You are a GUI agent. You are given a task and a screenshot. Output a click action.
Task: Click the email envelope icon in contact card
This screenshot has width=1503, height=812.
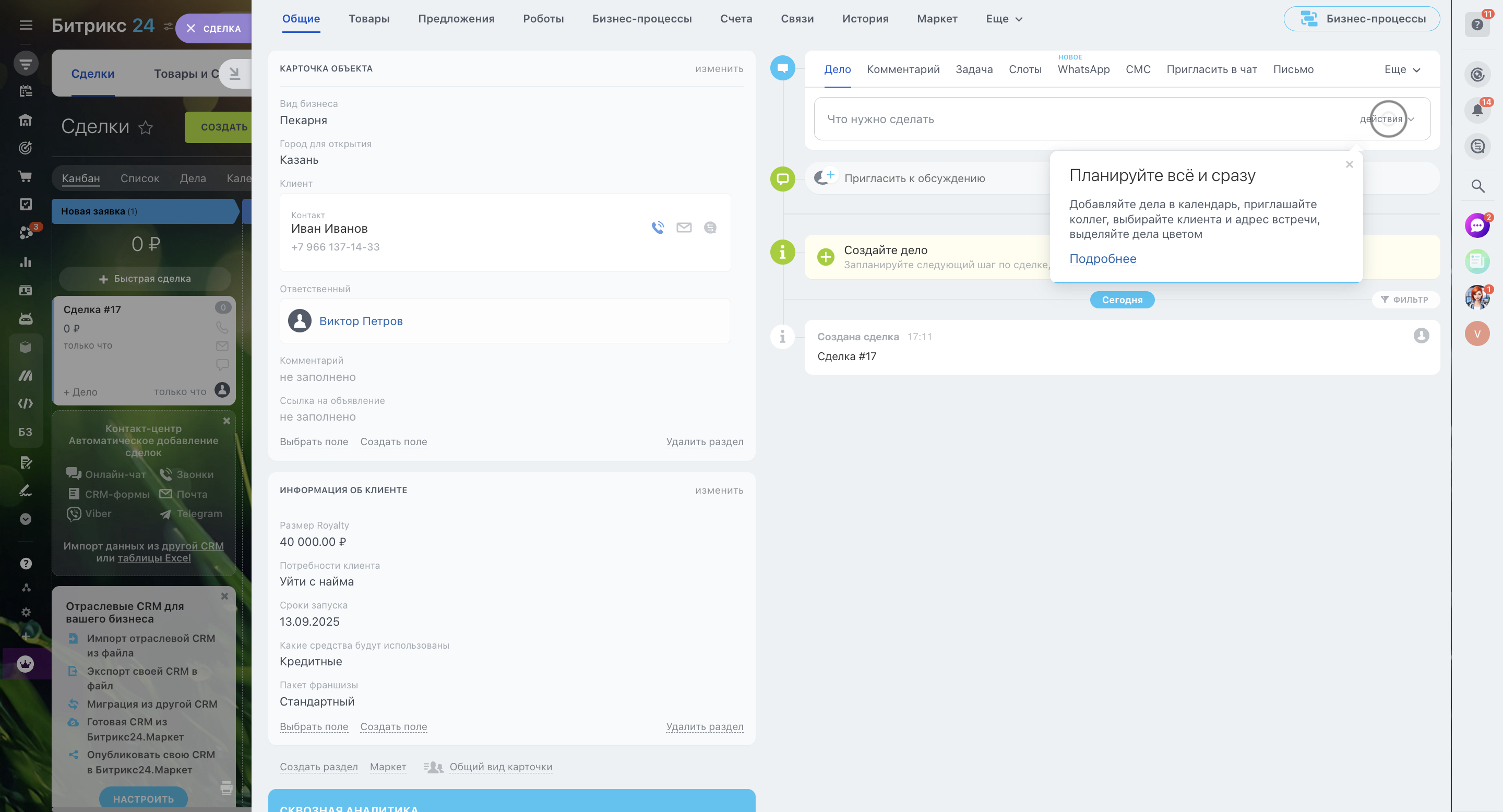(684, 228)
